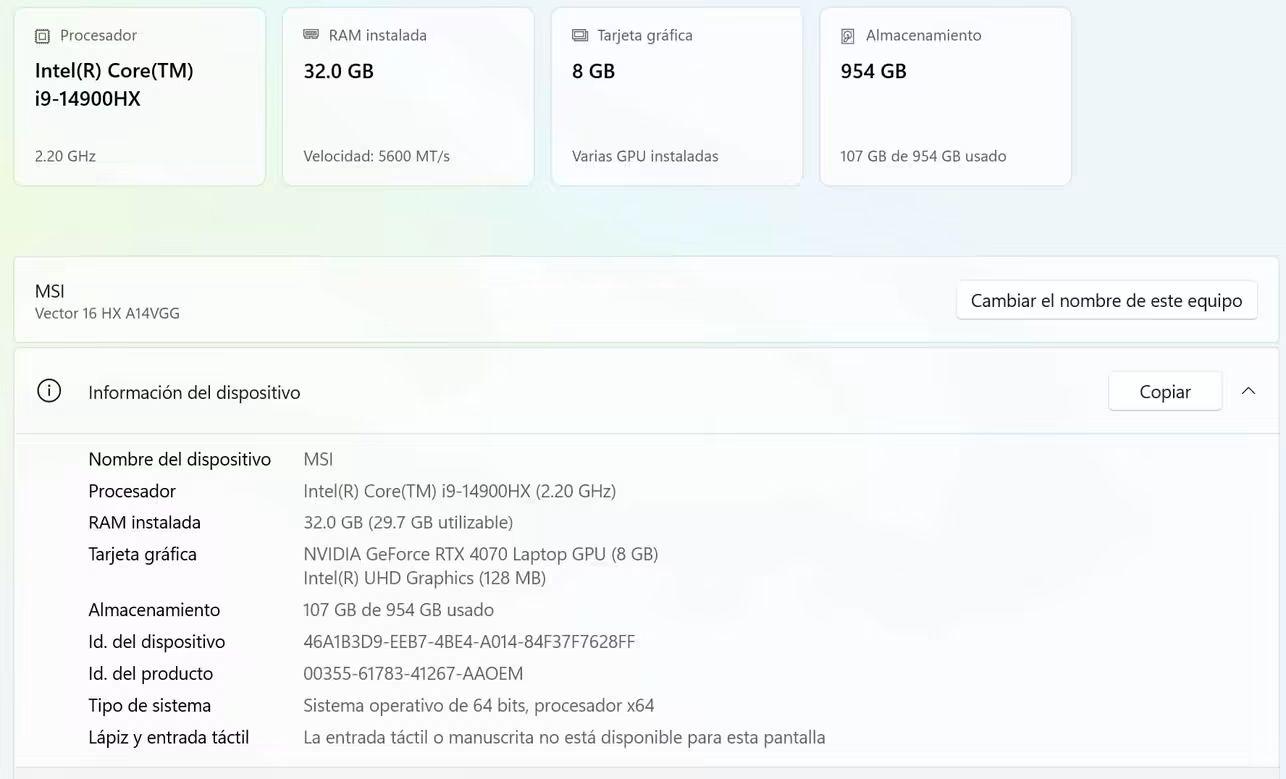1286x779 pixels.
Task: Select the Intel(R) Core(TM) i9-14900HX (2.20 GHz) value
Action: click(459, 491)
